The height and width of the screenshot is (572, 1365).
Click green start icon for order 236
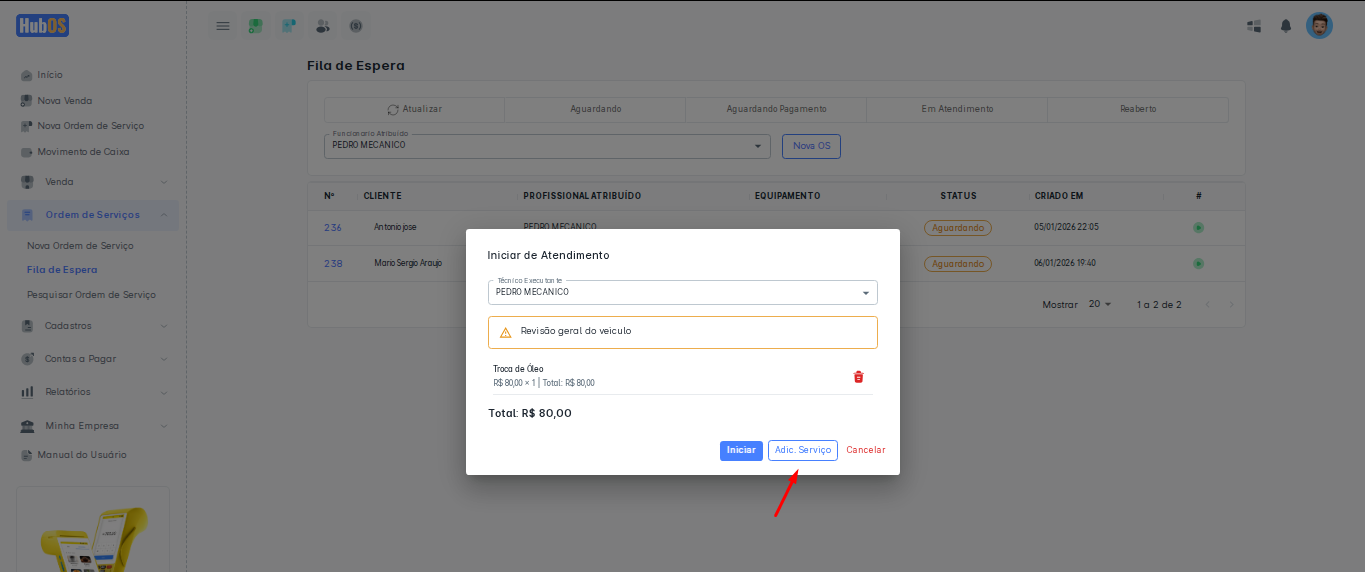pyautogui.click(x=1198, y=228)
